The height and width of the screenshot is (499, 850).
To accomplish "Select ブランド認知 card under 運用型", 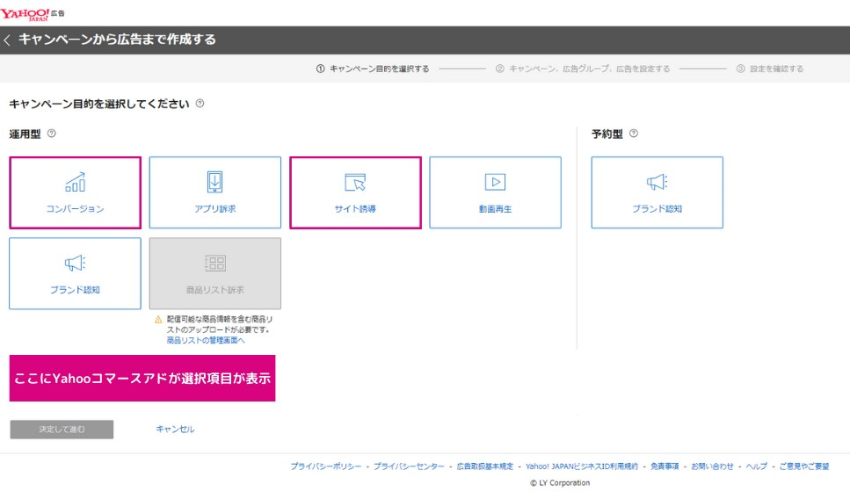I will (75, 274).
